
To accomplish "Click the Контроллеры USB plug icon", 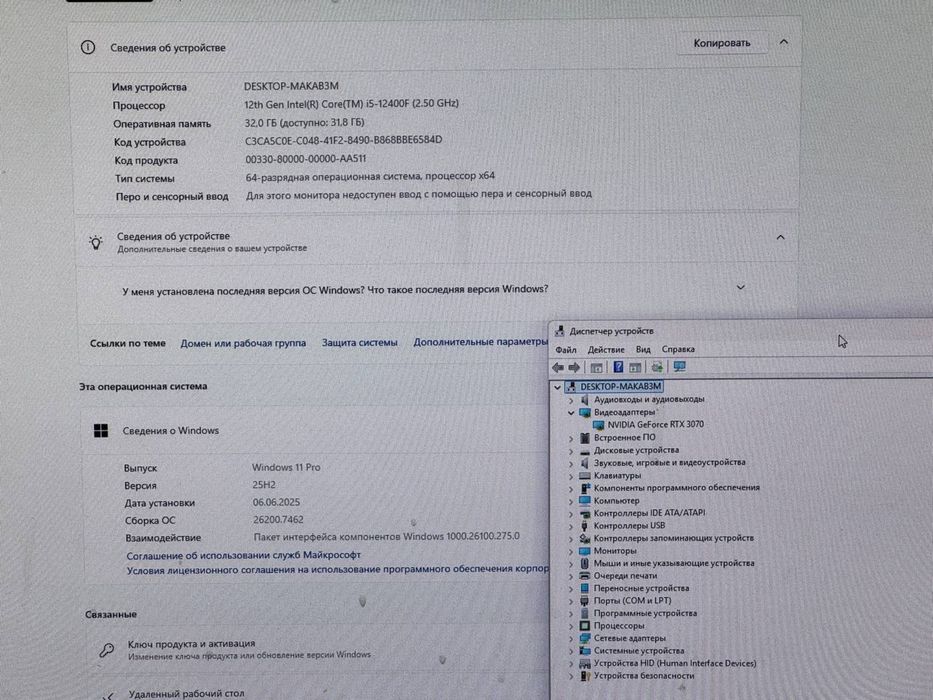I will click(585, 526).
